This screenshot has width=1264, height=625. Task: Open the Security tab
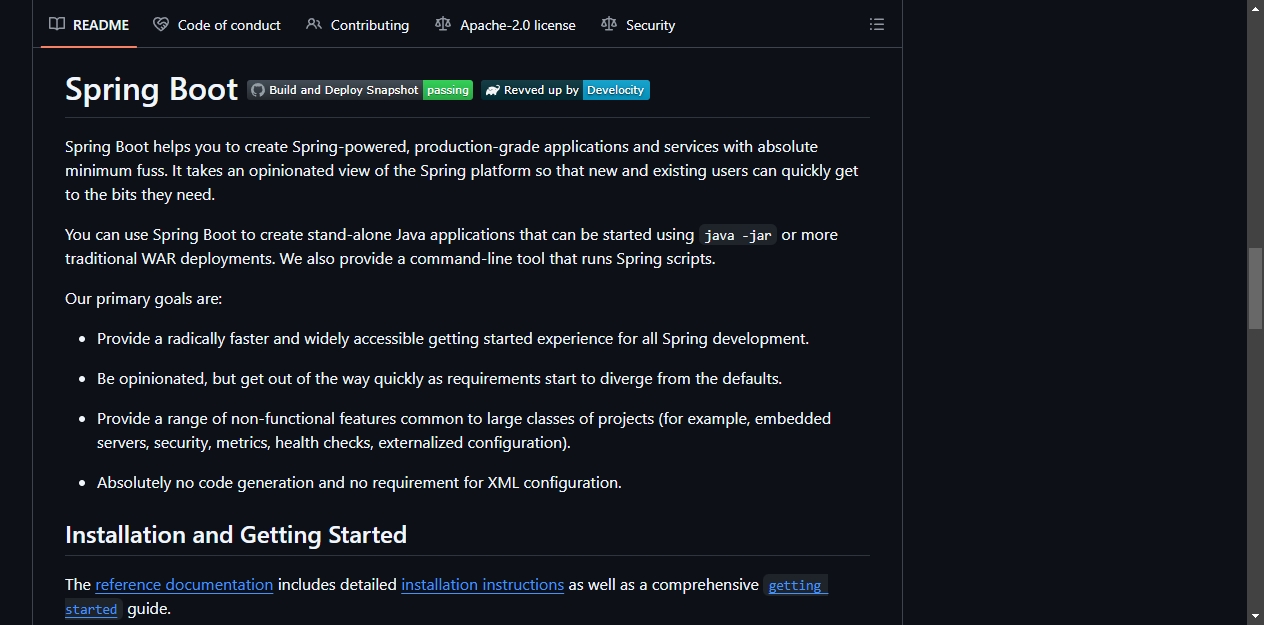coord(638,25)
